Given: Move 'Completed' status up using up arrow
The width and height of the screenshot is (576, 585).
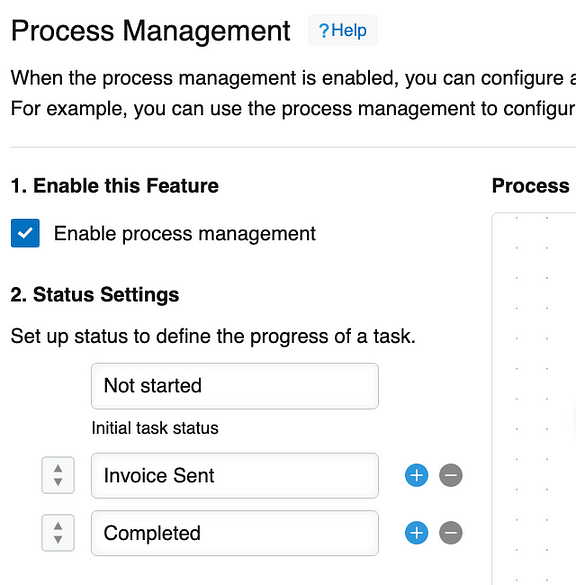Looking at the screenshot, I should coord(58,526).
